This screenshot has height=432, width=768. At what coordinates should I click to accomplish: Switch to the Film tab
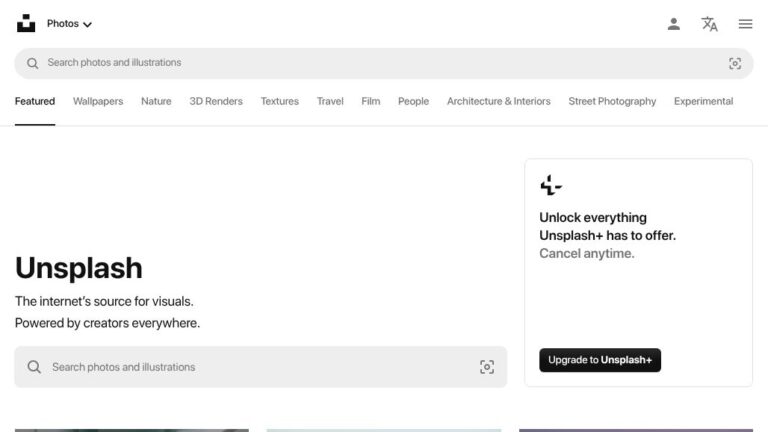(371, 101)
